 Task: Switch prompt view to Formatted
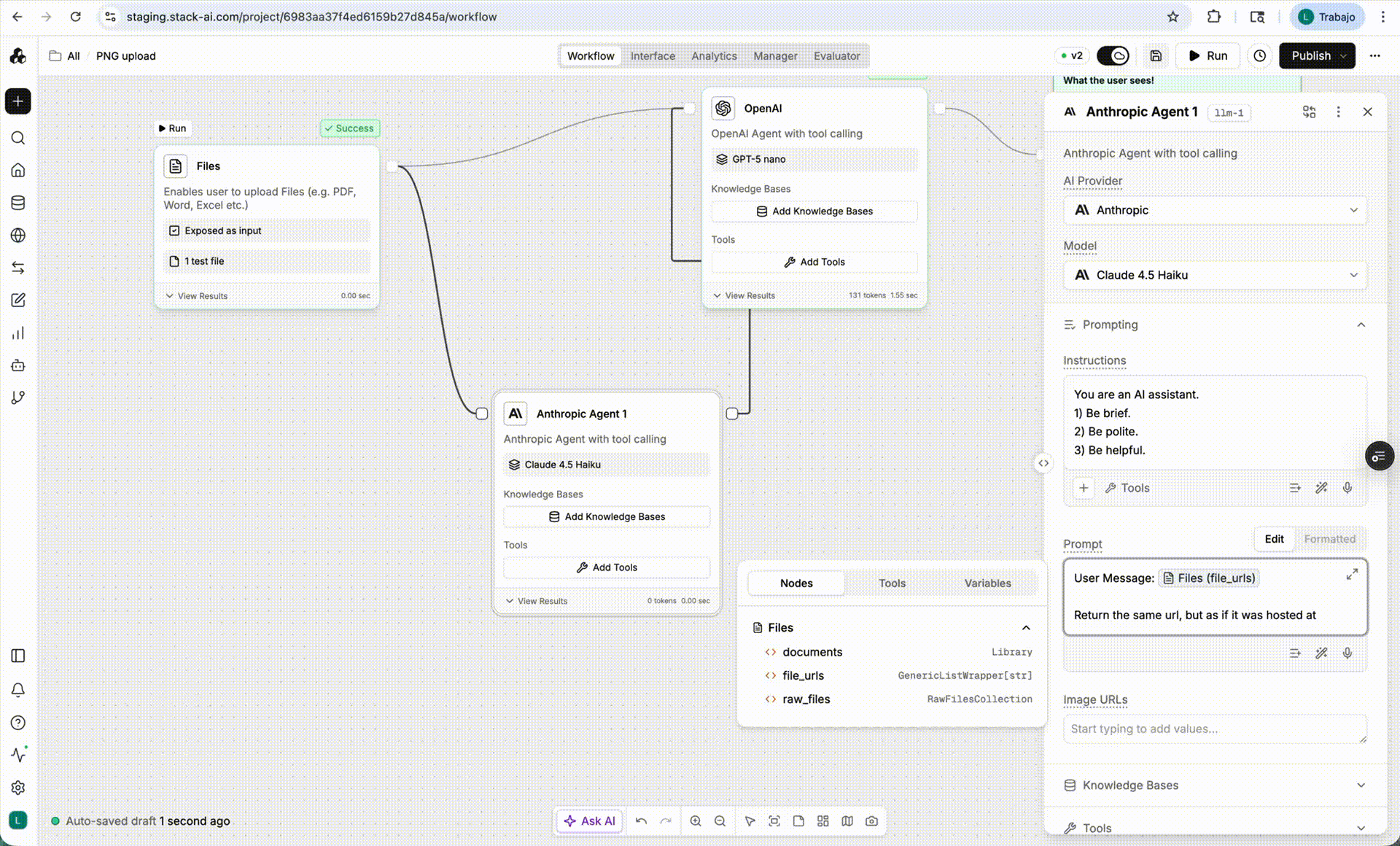pos(1329,539)
